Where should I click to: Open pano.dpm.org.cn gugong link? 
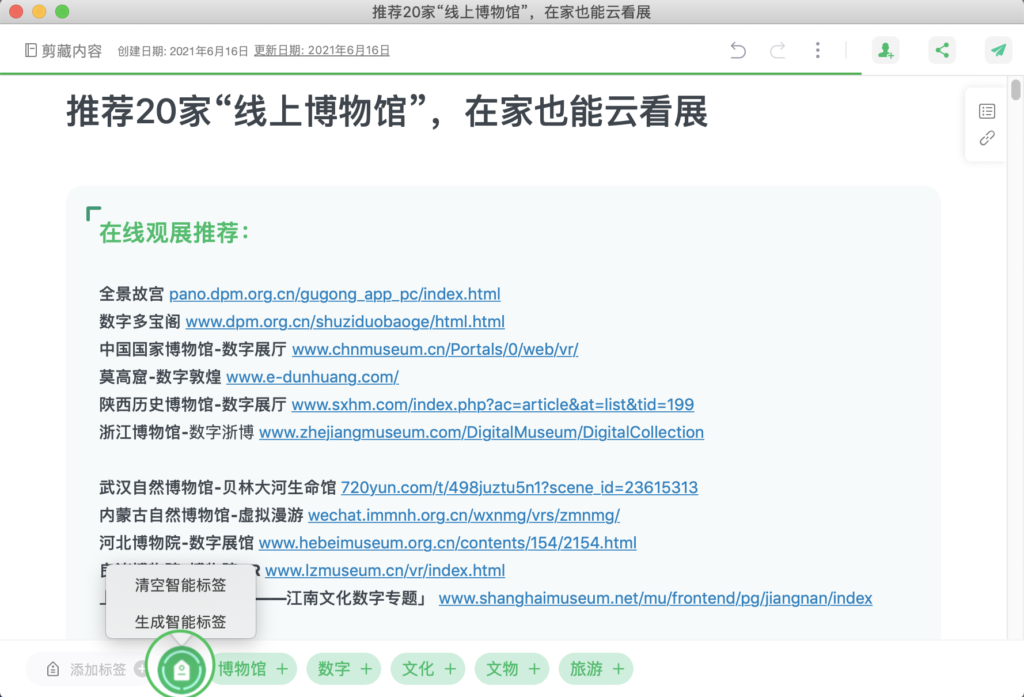pyautogui.click(x=334, y=294)
